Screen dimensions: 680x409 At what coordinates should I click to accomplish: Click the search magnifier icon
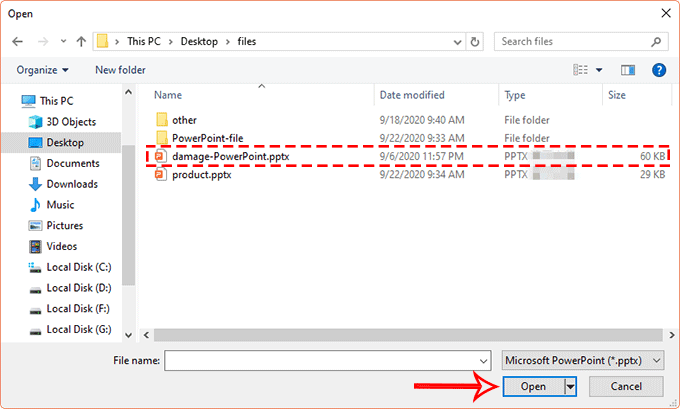pyautogui.click(x=656, y=42)
